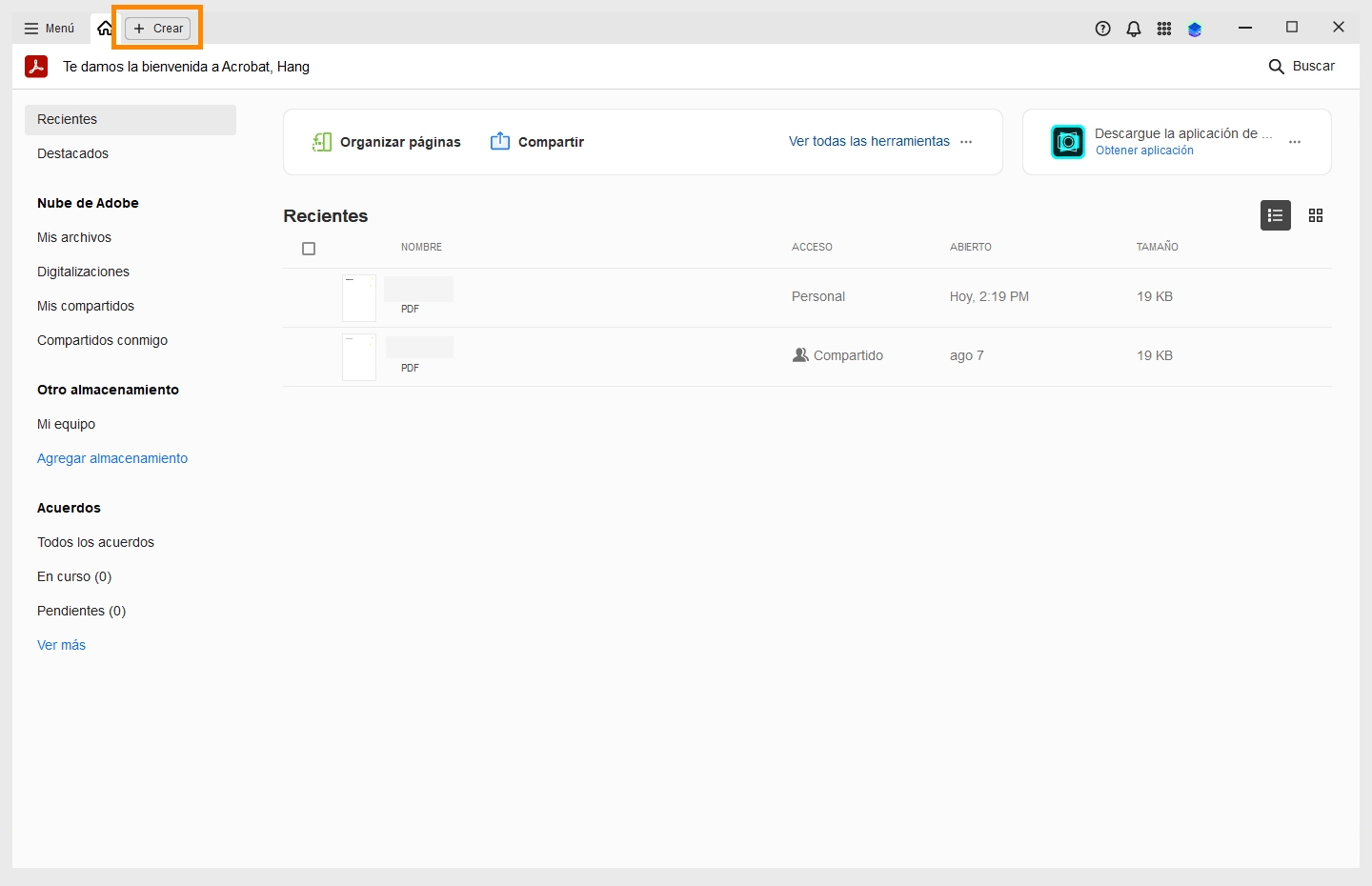Click Agregar almacenamiento link
The height and width of the screenshot is (886, 1372).
(x=112, y=458)
